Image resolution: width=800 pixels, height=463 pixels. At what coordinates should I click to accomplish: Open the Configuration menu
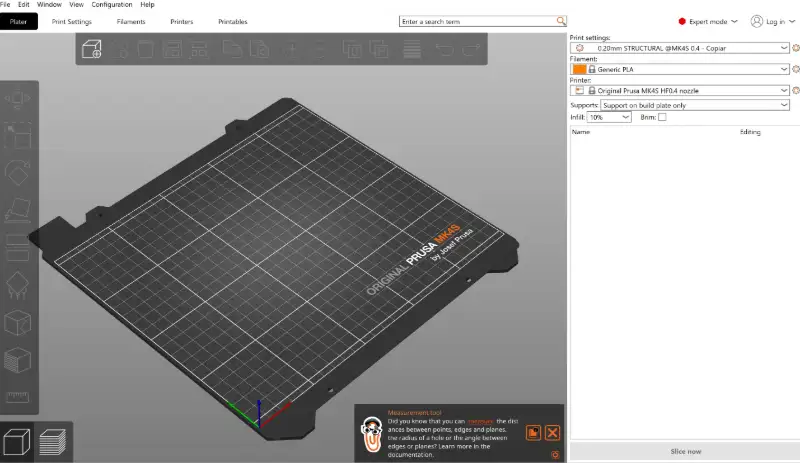(x=112, y=5)
